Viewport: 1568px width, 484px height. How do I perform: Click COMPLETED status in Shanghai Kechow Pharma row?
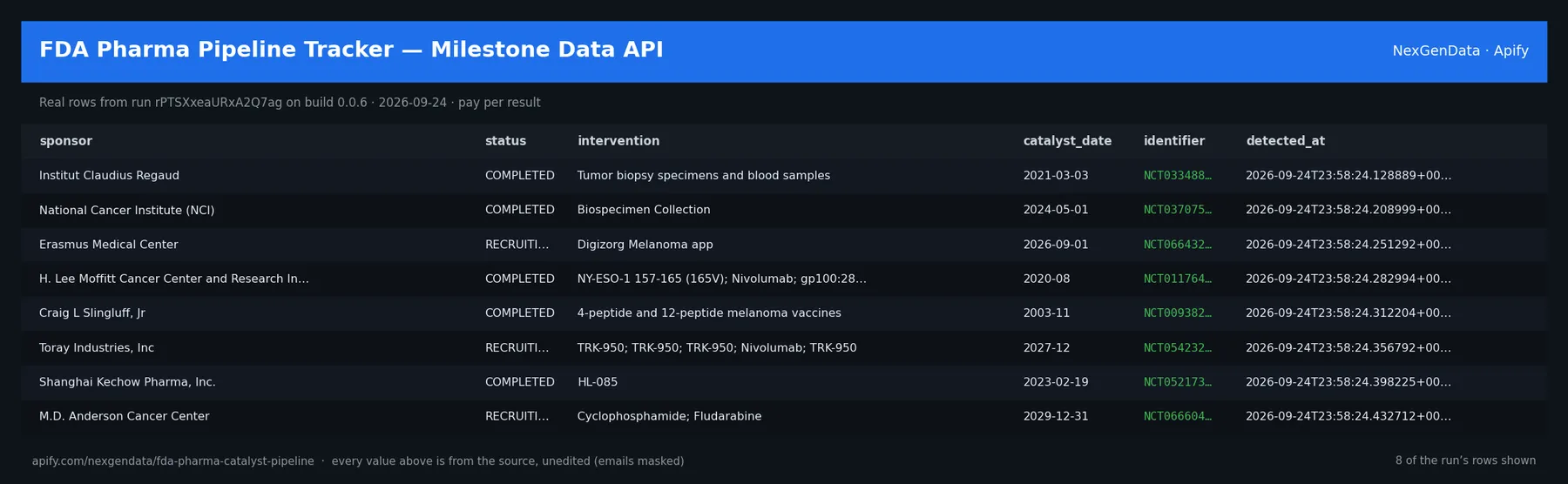(x=520, y=382)
